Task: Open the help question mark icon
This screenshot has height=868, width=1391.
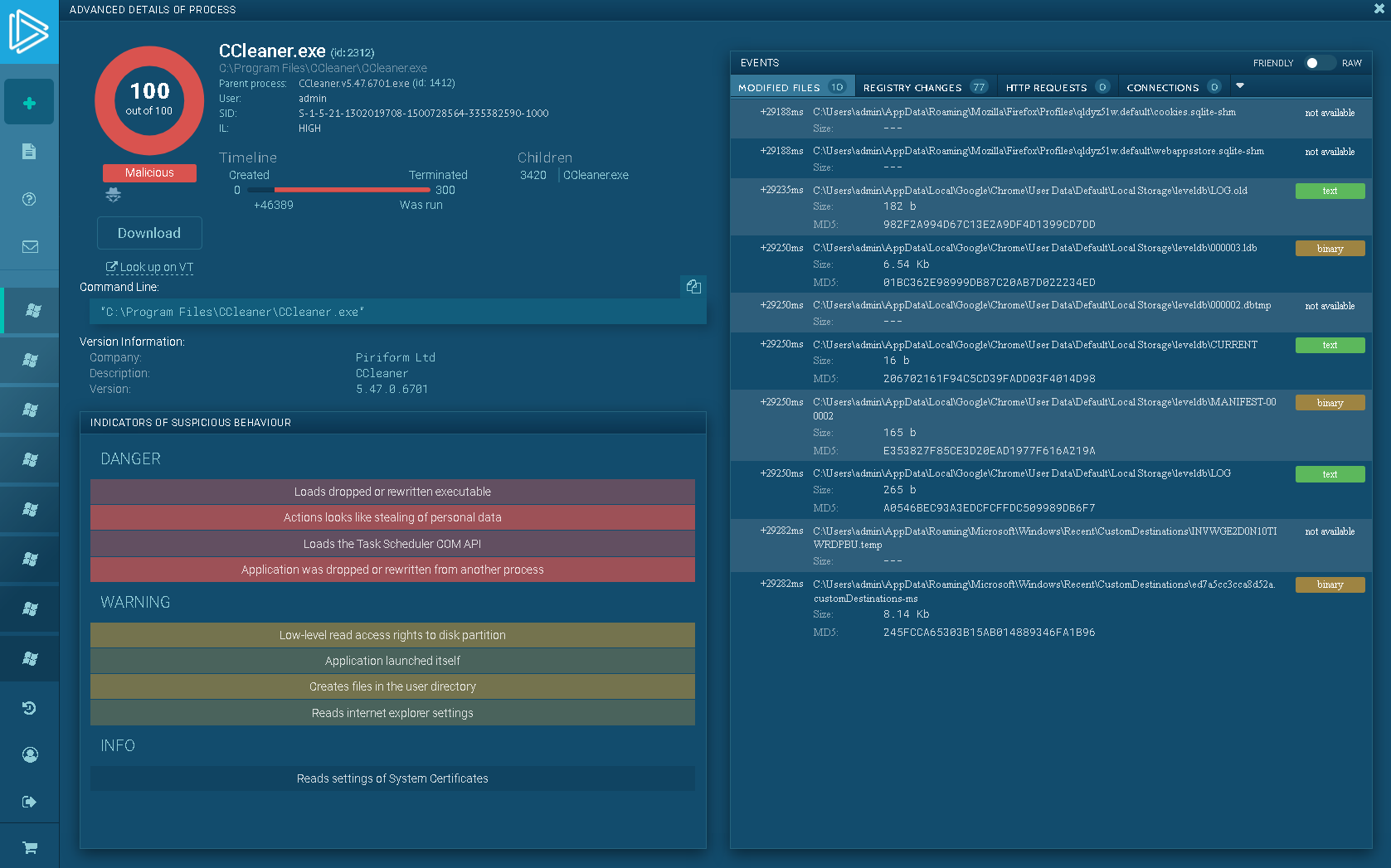Action: coord(29,199)
